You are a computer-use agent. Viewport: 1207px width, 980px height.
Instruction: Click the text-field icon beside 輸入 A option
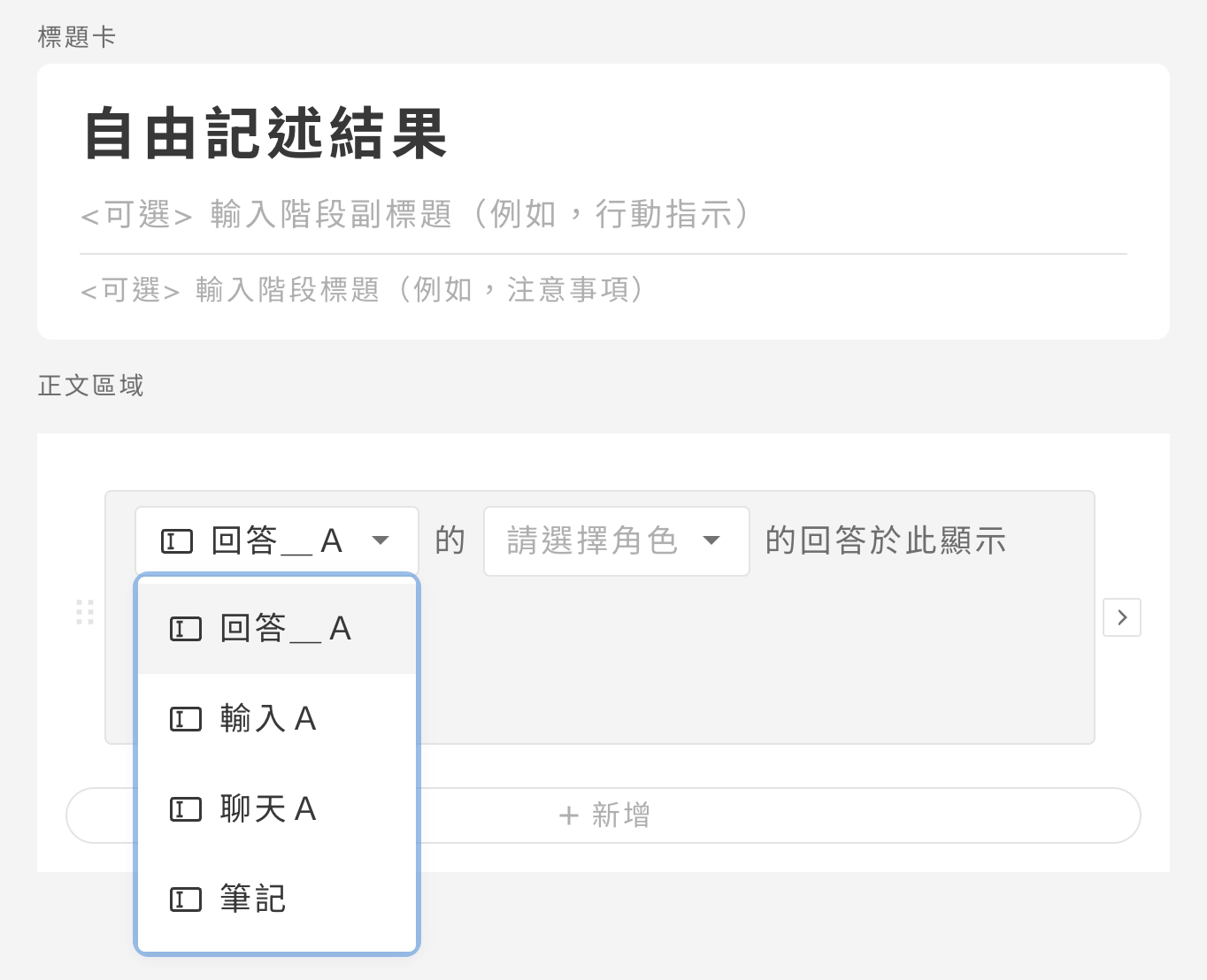(186, 719)
